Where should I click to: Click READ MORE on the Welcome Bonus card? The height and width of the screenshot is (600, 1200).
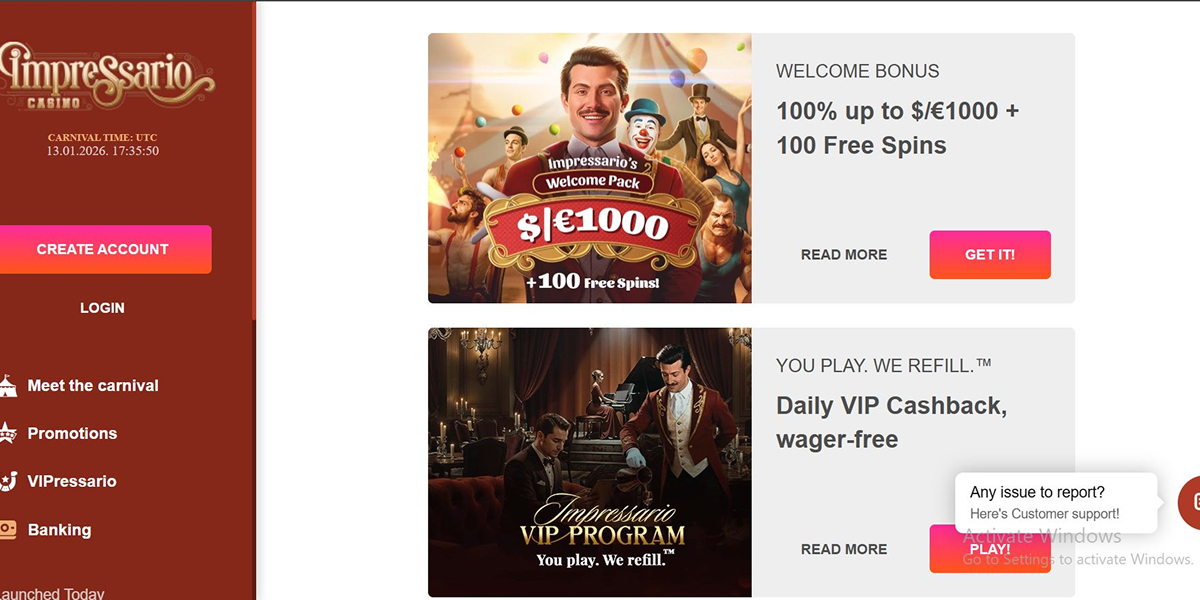(844, 255)
